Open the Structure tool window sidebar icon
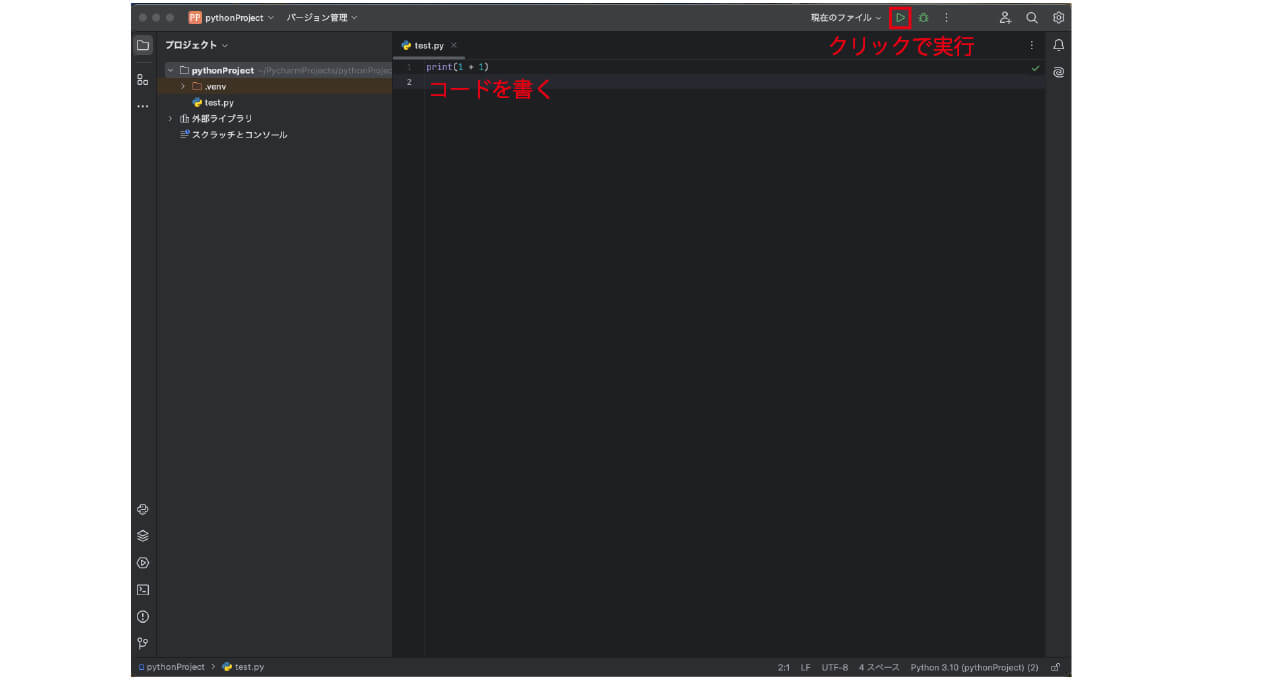Viewport: 1280px width, 680px height. (143, 80)
